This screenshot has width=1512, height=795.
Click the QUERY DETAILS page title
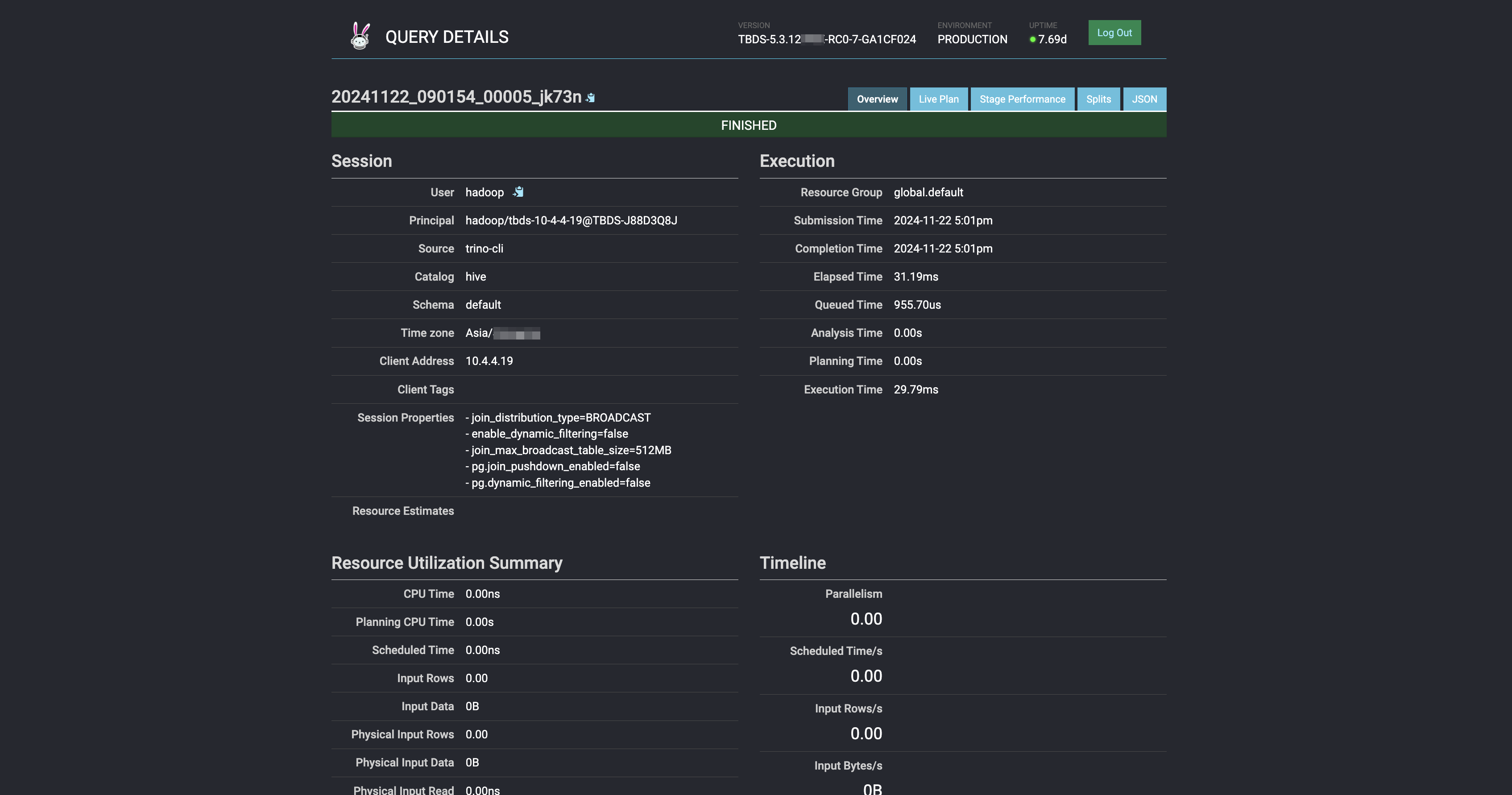tap(447, 37)
